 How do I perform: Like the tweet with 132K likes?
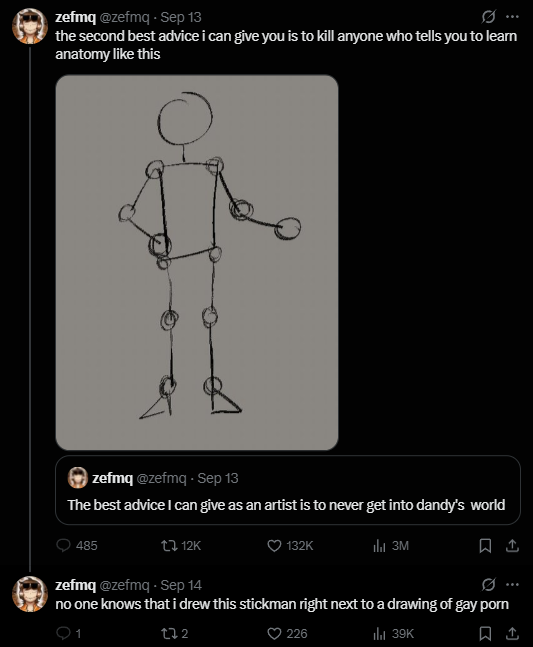(x=290, y=545)
